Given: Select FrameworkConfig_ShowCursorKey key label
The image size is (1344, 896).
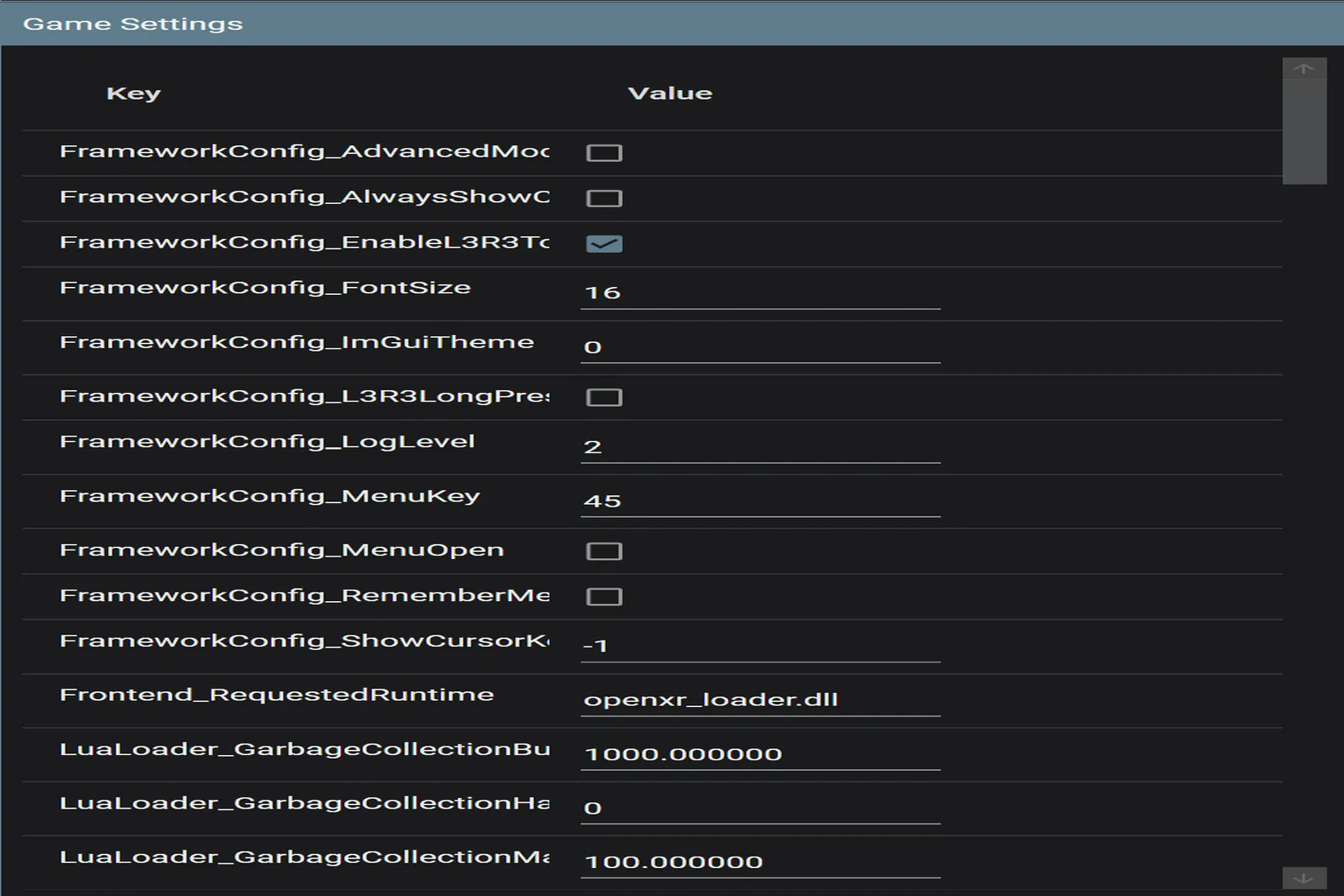Looking at the screenshot, I should (304, 641).
